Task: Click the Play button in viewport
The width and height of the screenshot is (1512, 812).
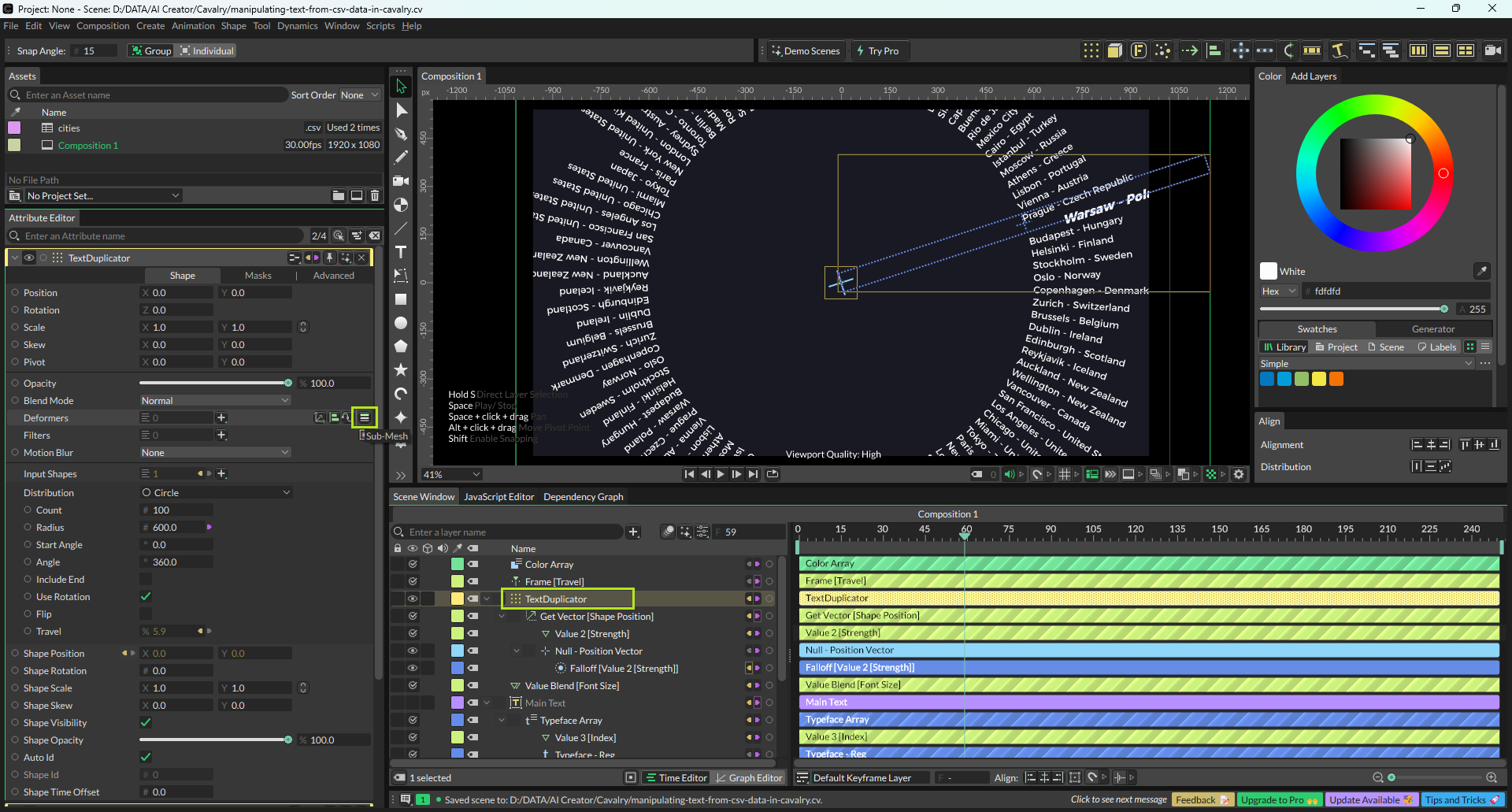Action: point(721,474)
